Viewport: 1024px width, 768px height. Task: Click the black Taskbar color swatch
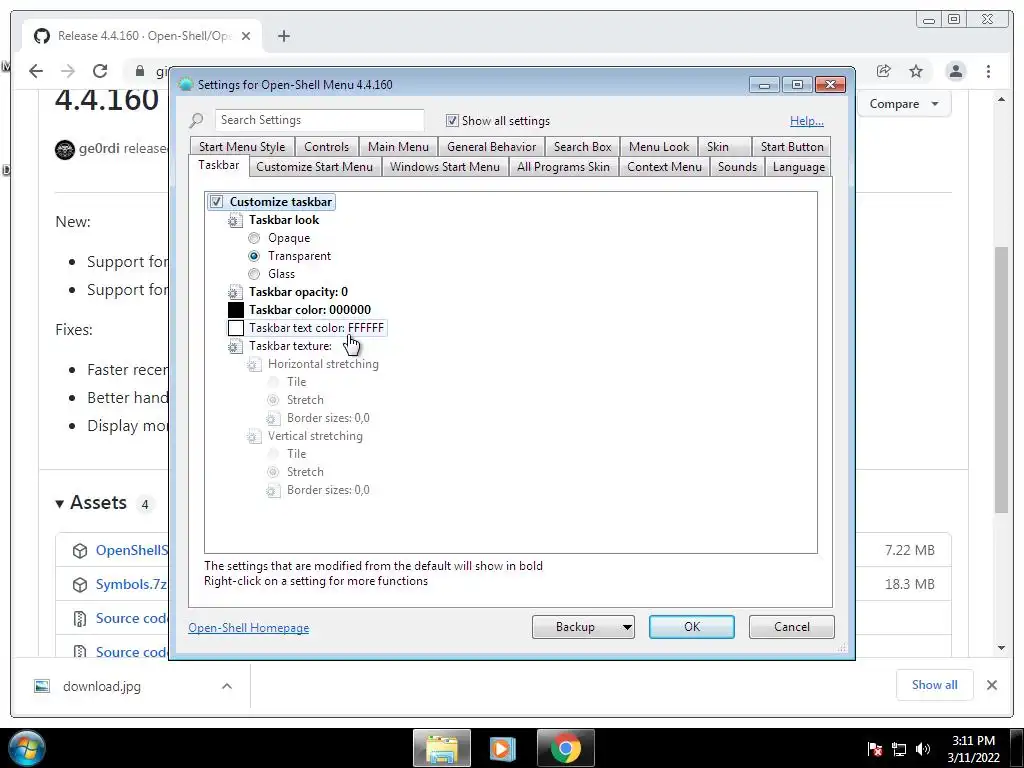pos(236,310)
